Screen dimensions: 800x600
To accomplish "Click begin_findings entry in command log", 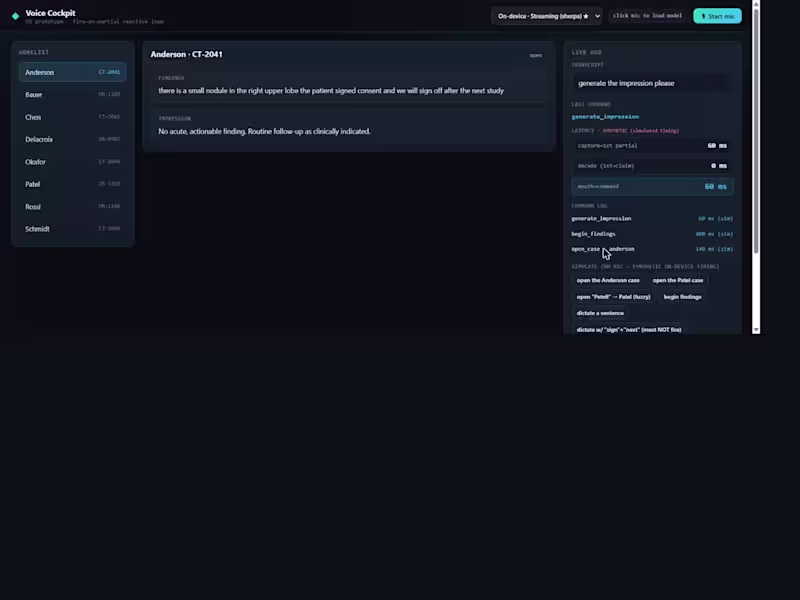I will tap(652, 234).
